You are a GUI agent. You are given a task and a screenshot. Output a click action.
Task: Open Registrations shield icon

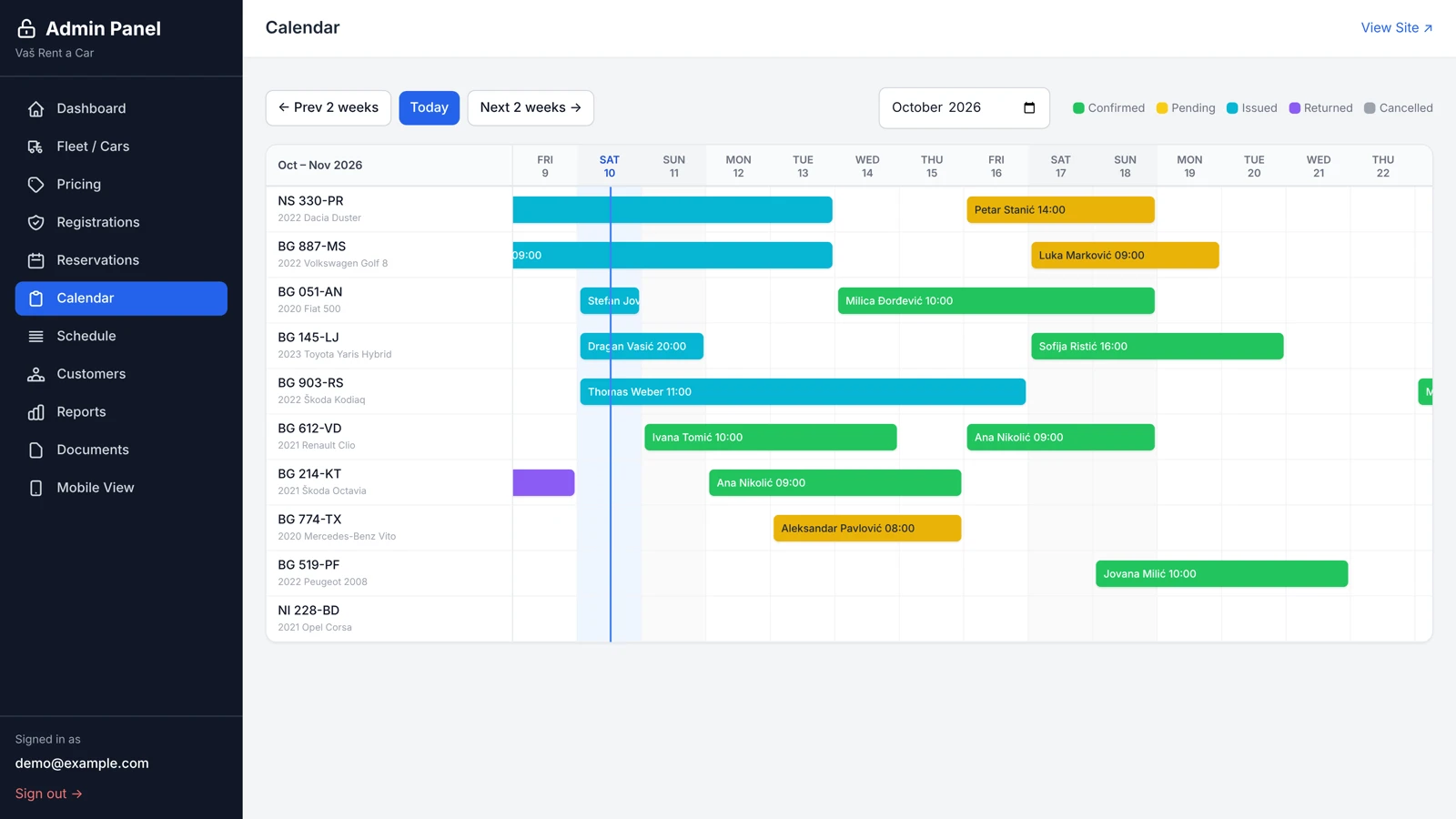(35, 223)
